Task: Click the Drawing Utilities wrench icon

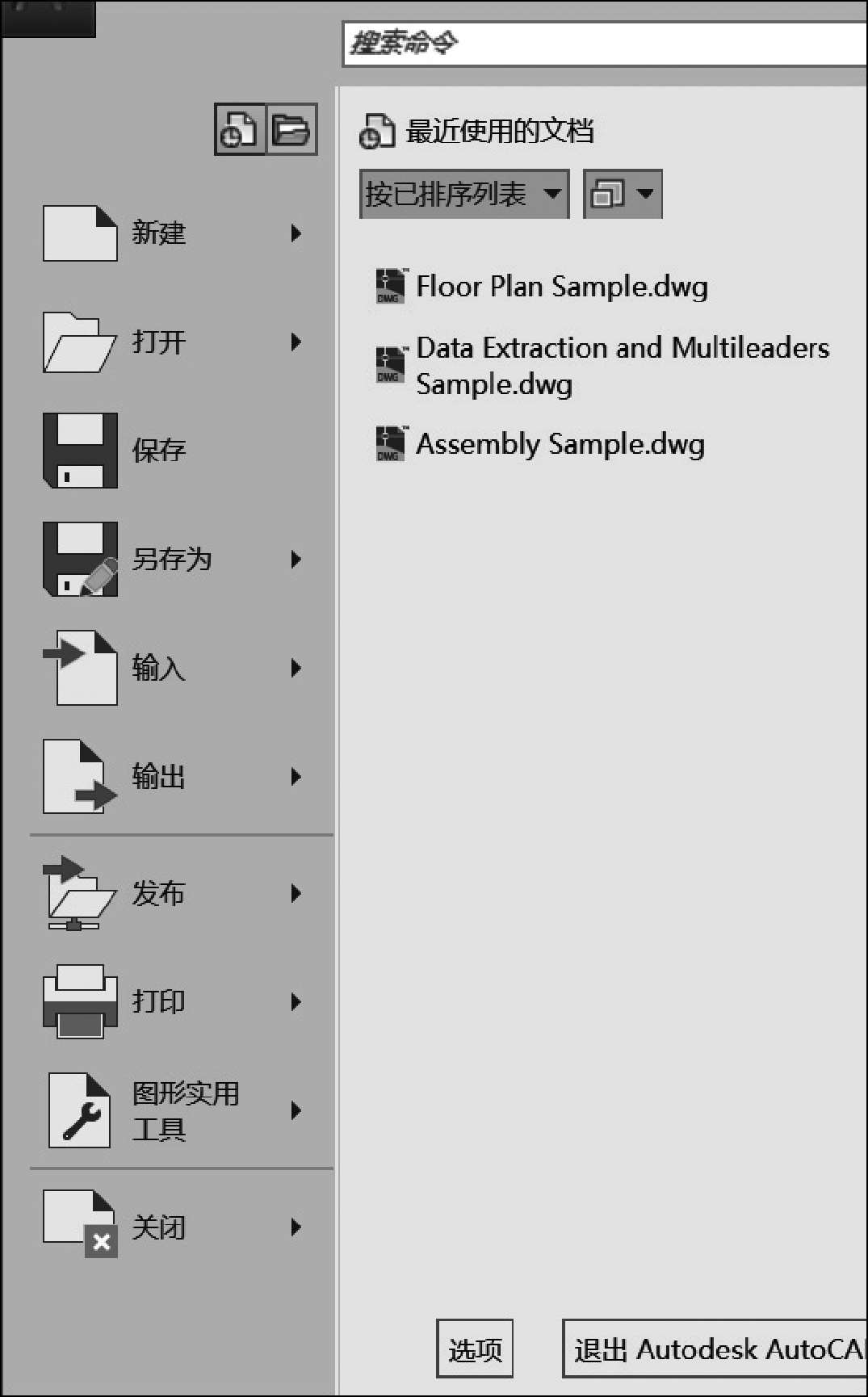Action: [80, 1110]
